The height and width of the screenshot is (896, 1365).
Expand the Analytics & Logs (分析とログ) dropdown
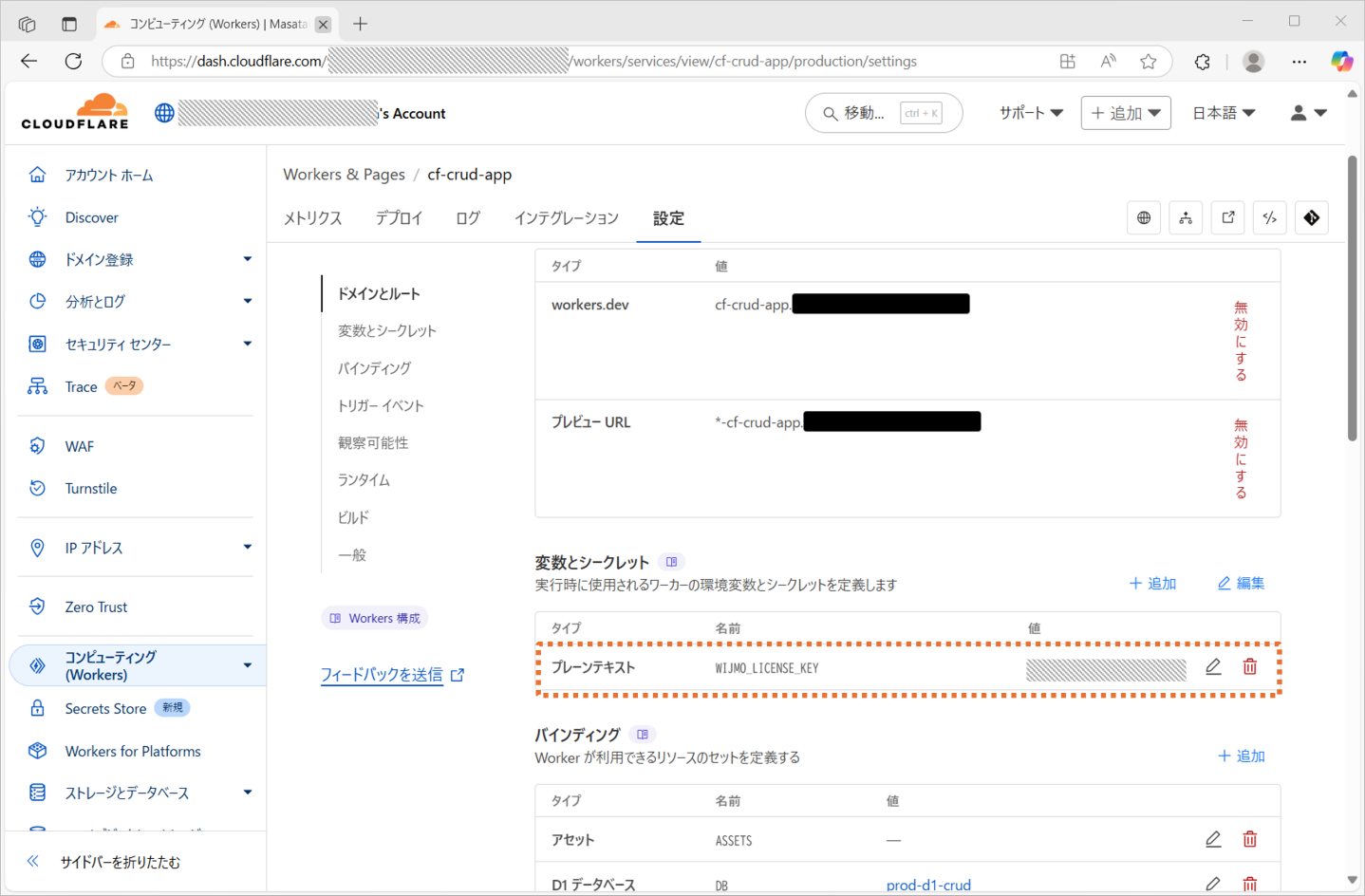tap(248, 301)
